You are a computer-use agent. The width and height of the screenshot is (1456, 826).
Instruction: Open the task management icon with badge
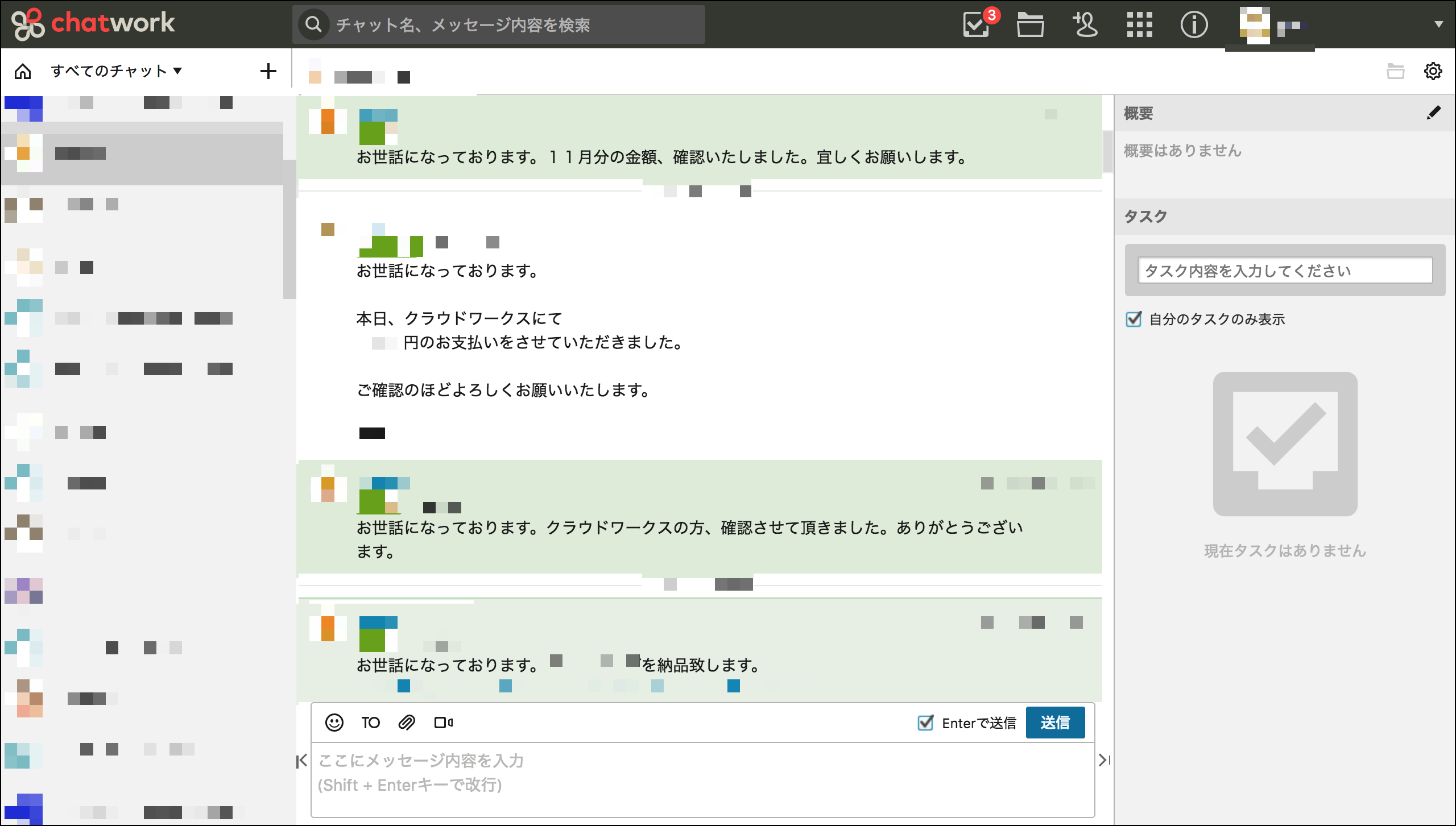977,25
